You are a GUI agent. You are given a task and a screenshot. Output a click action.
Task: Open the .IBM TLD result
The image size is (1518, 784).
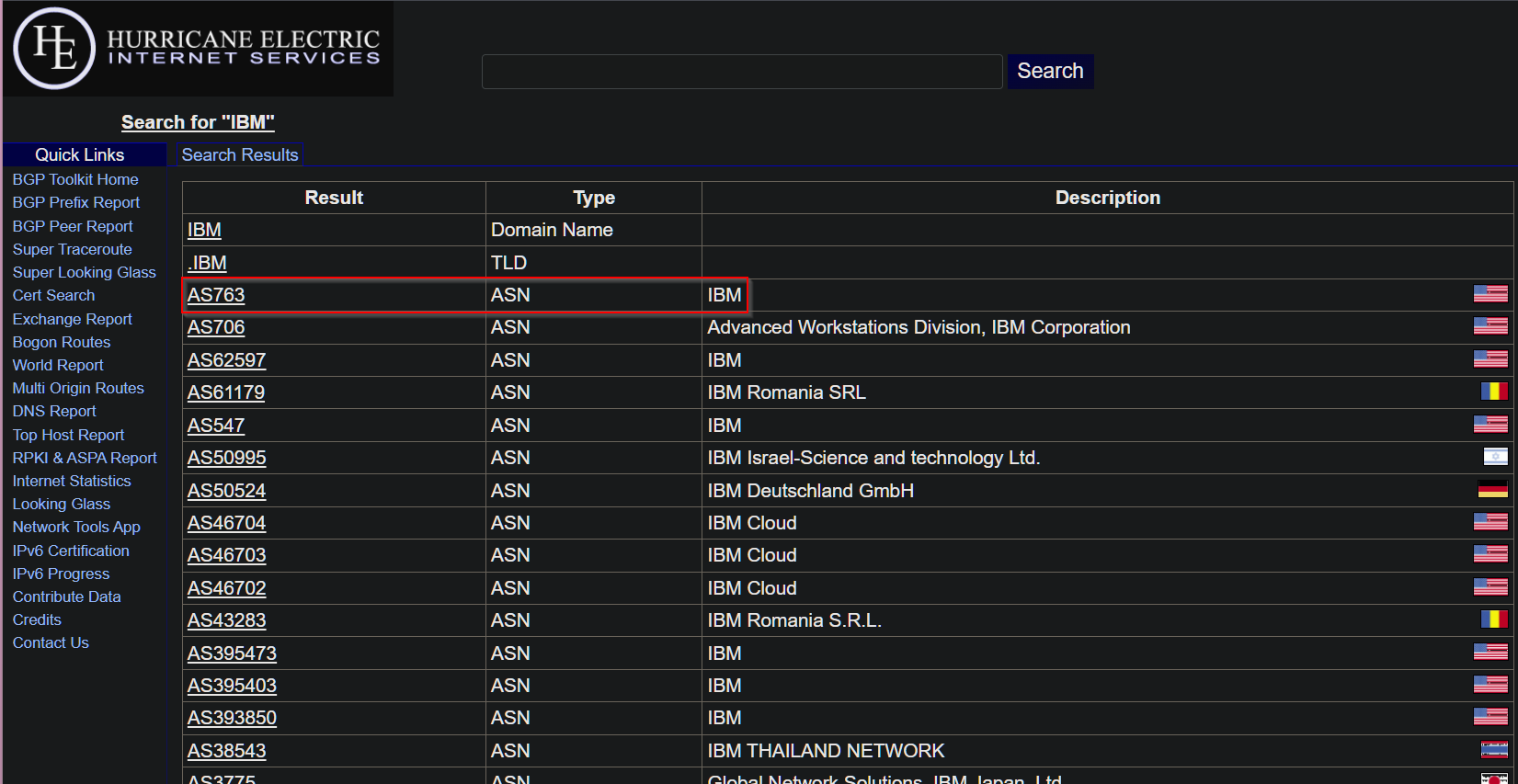[207, 263]
